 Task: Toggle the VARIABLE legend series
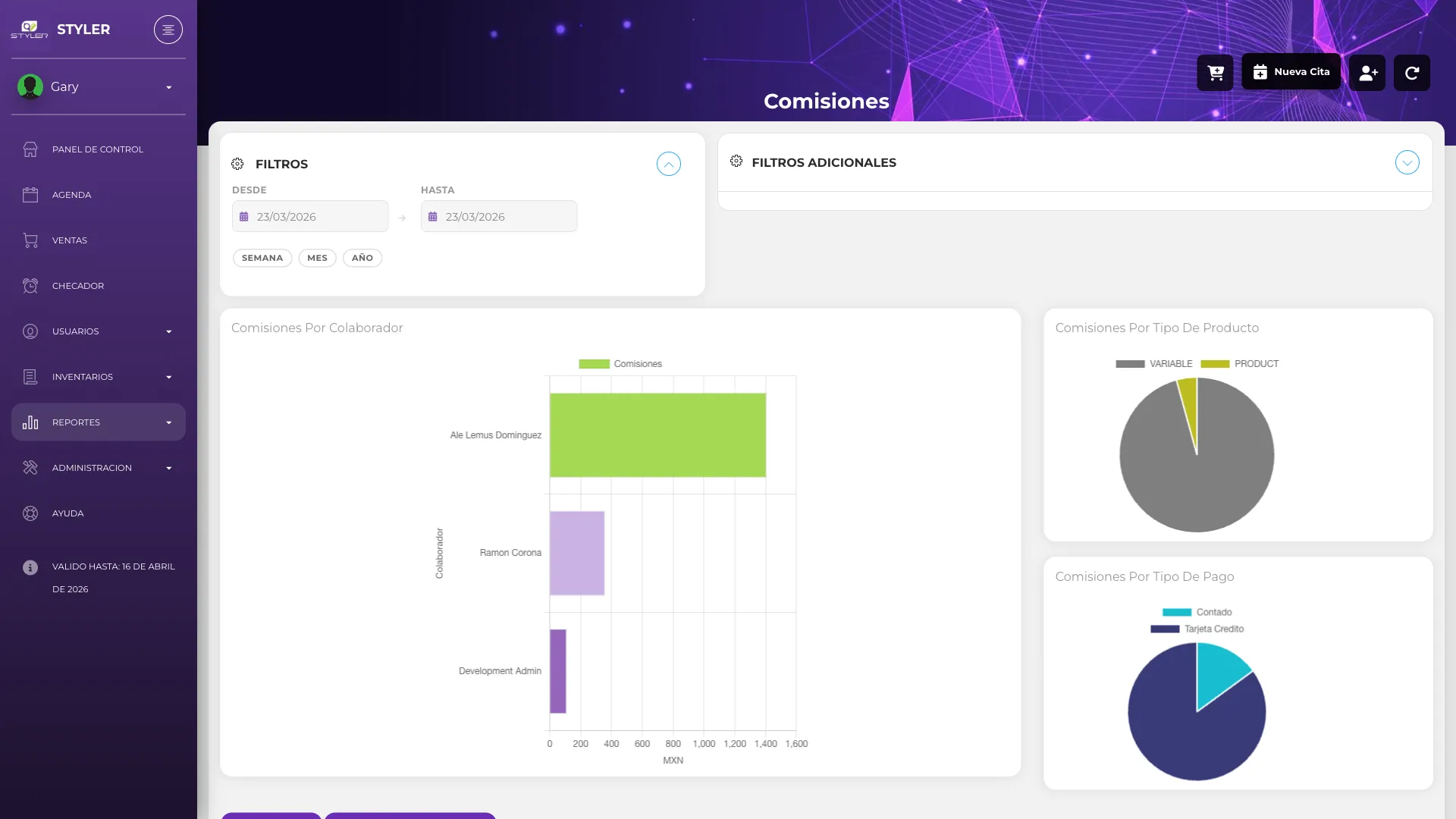(1154, 364)
